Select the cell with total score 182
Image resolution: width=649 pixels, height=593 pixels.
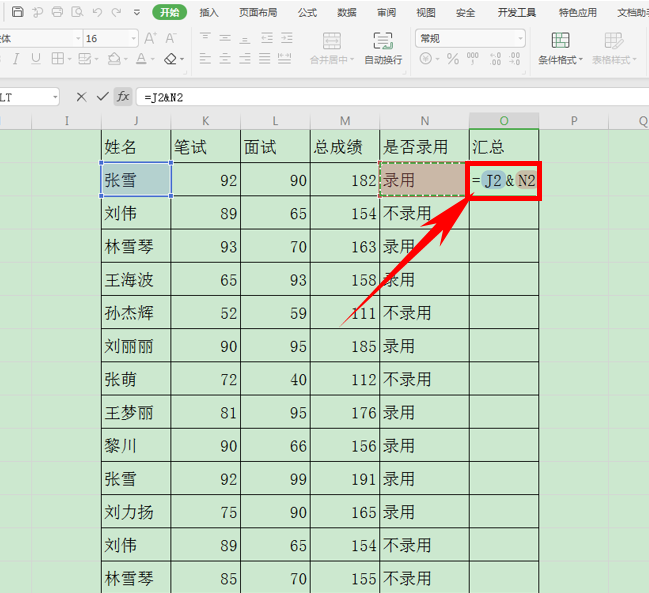pos(345,180)
